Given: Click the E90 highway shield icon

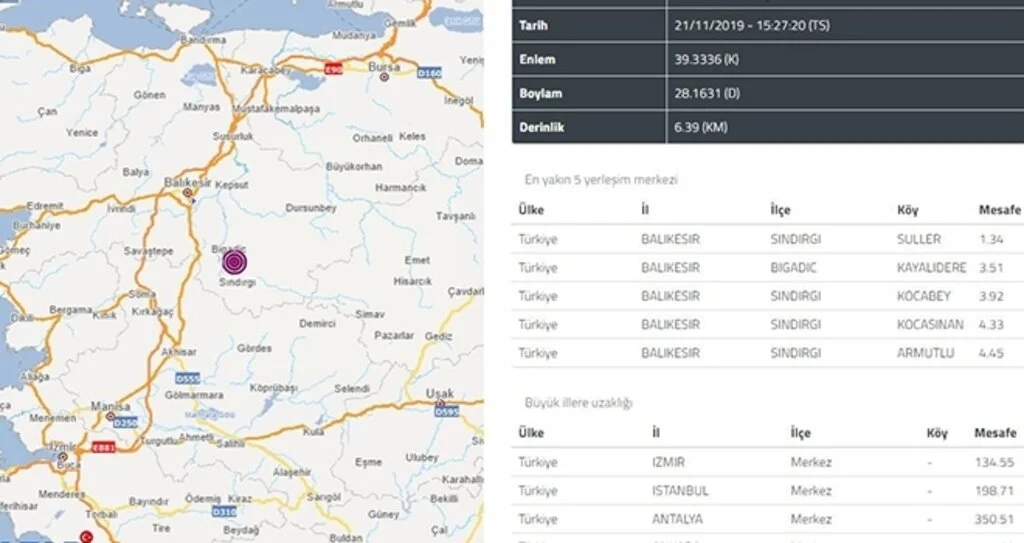Looking at the screenshot, I should point(333,69).
